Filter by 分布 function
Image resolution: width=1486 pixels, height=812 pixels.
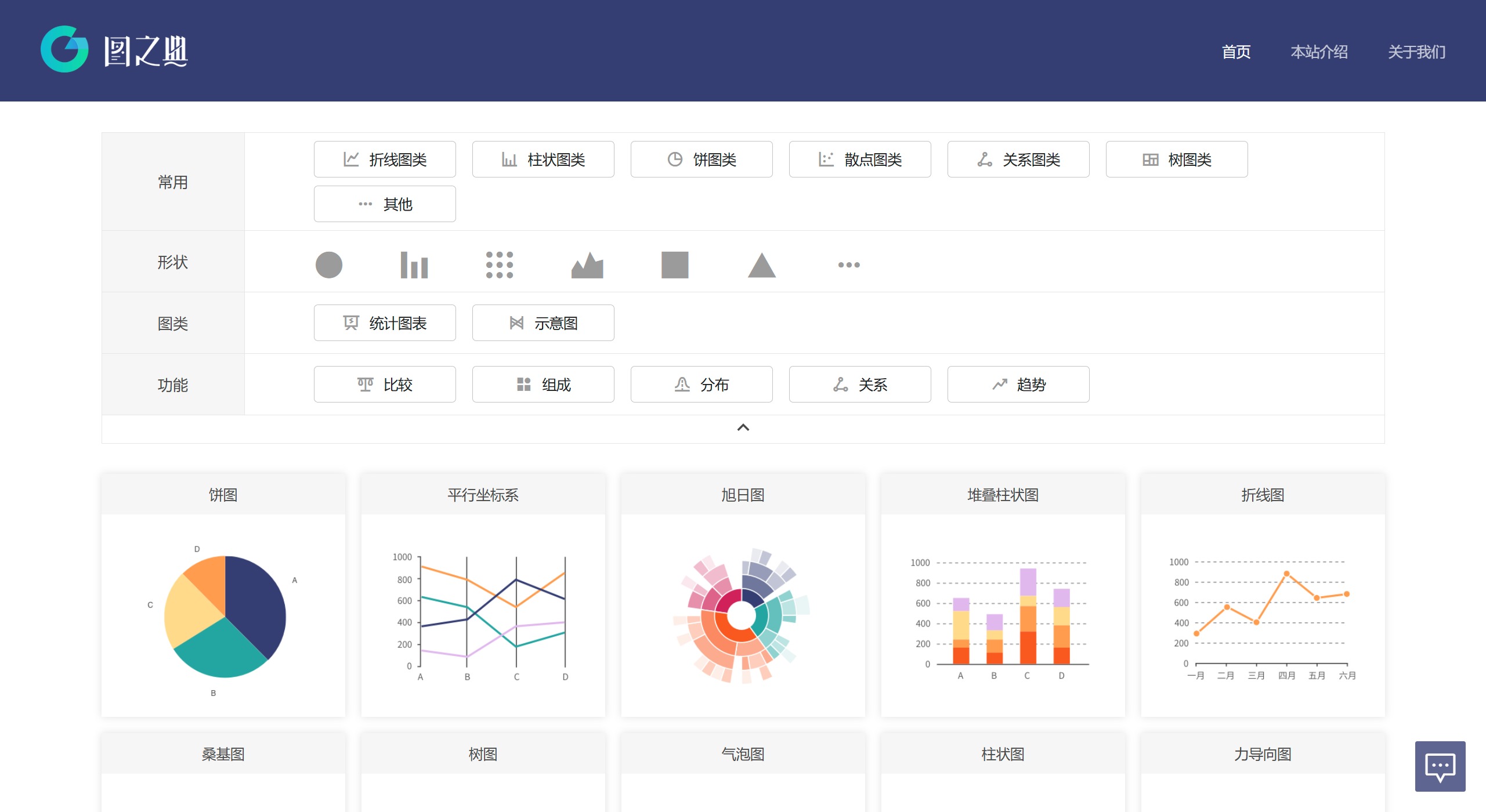point(702,385)
